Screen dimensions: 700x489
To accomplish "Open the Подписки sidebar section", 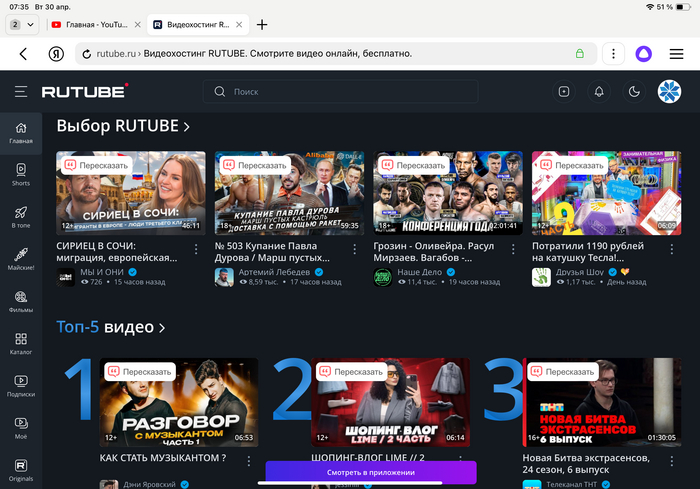I will 21,385.
